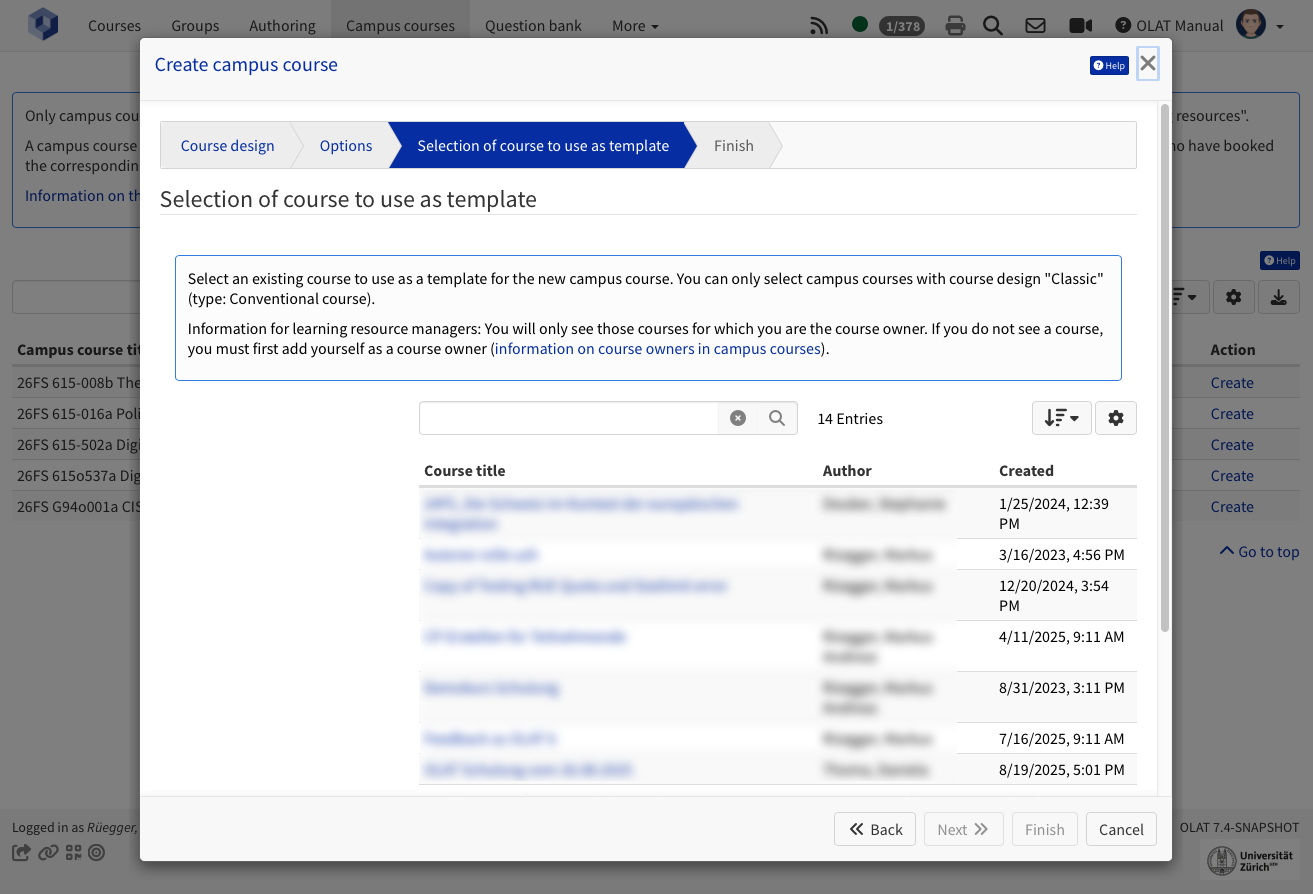Open the RSS feed icon
The width and height of the screenshot is (1313, 894).
coord(819,26)
